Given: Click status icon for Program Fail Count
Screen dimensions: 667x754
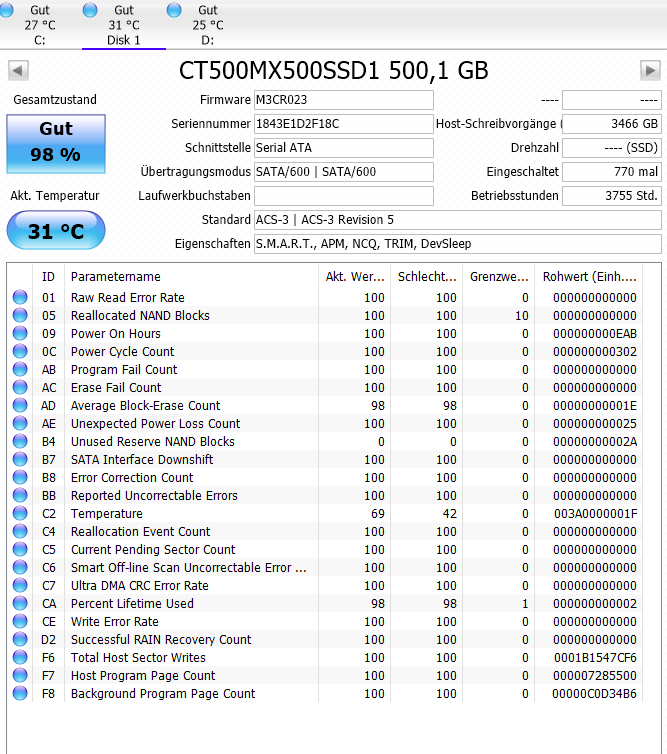Looking at the screenshot, I should 20,369.
